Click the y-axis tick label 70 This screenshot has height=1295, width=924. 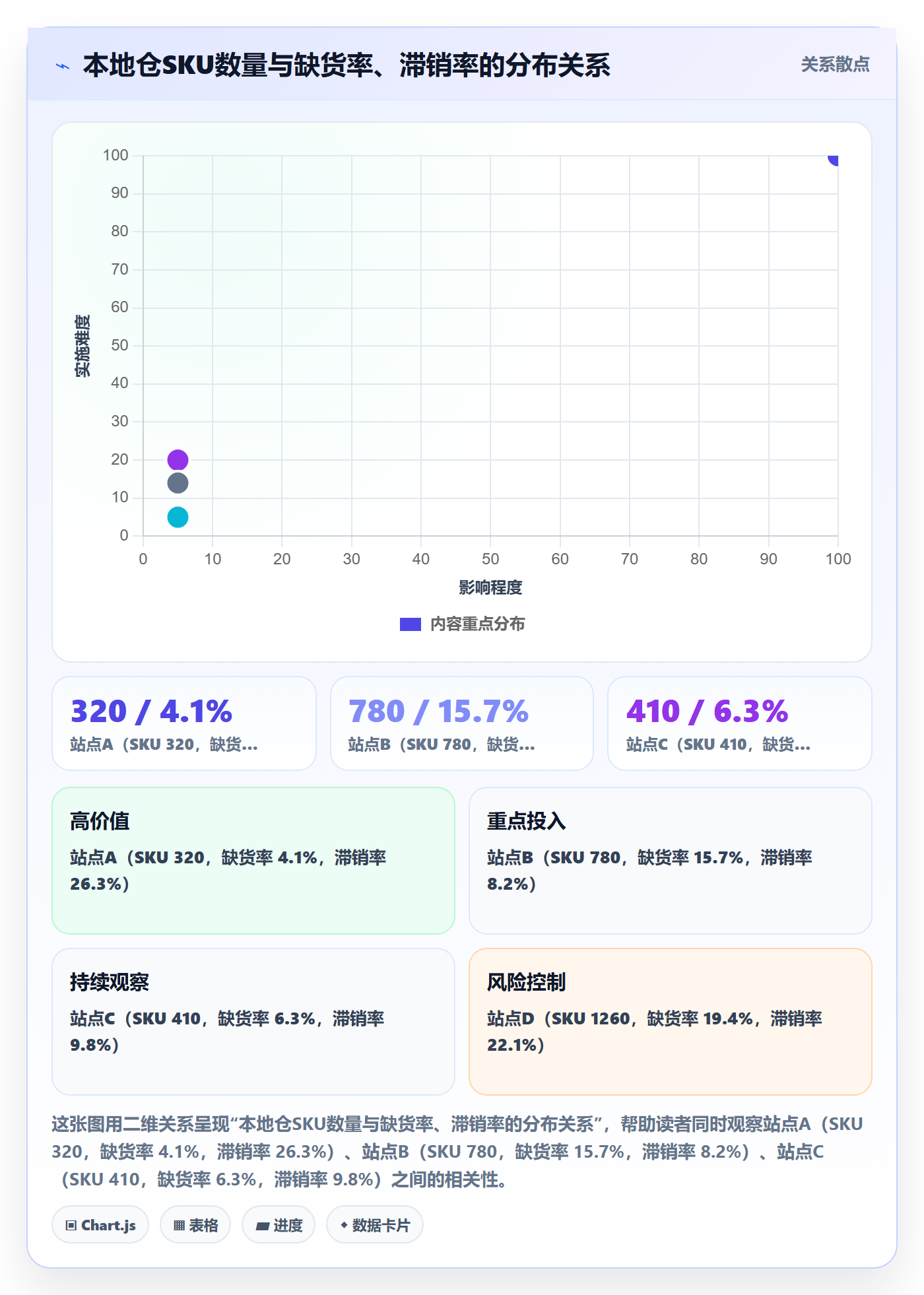click(x=119, y=269)
